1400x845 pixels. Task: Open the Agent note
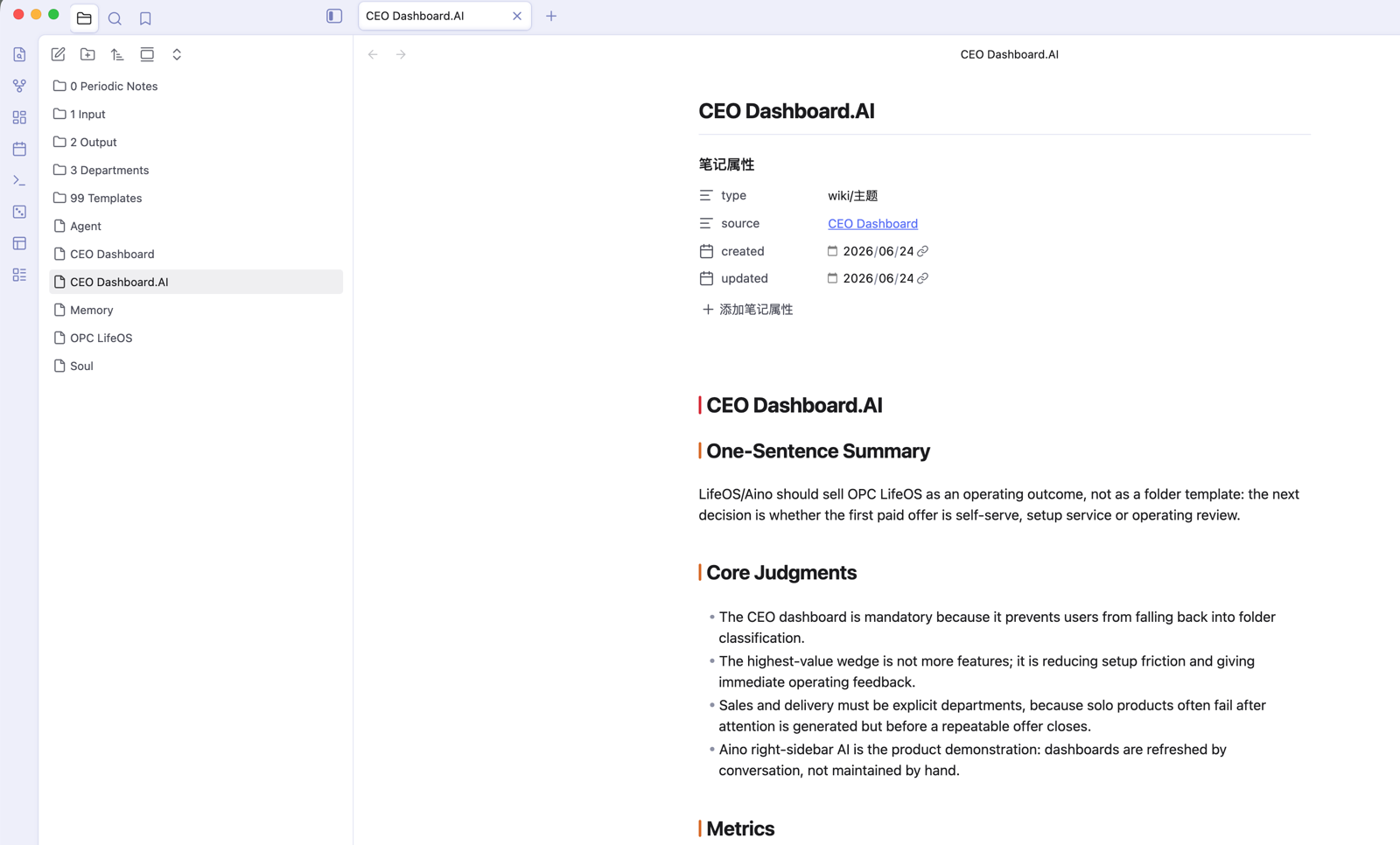[196, 226]
